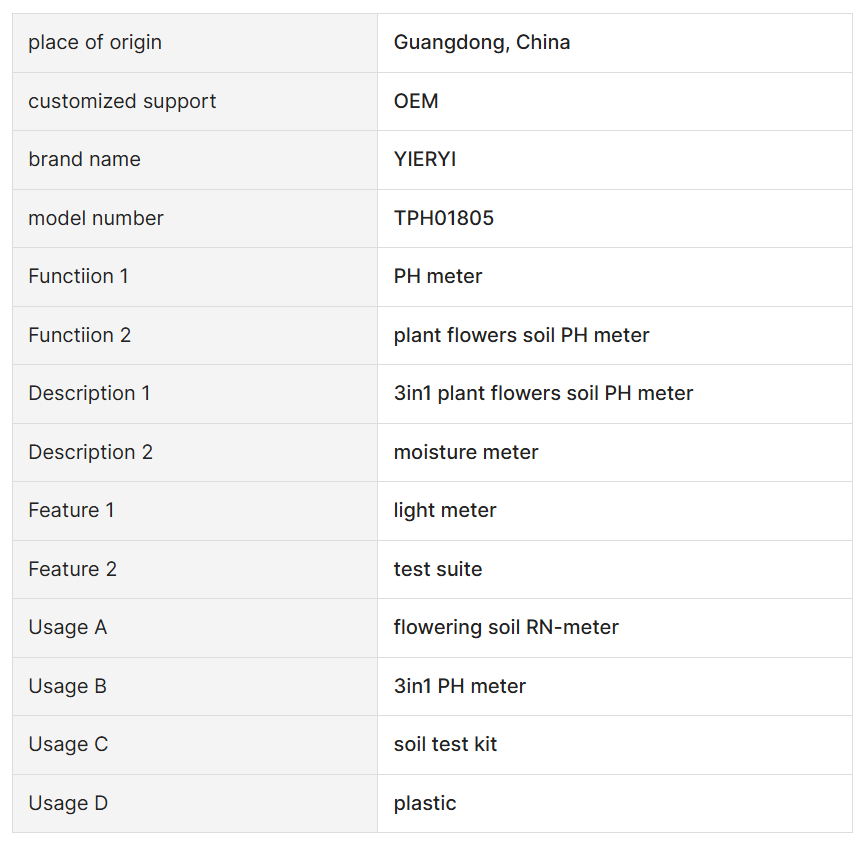Click the 'moisture meter' value
Viewport: 860px width, 844px height.
click(x=466, y=452)
